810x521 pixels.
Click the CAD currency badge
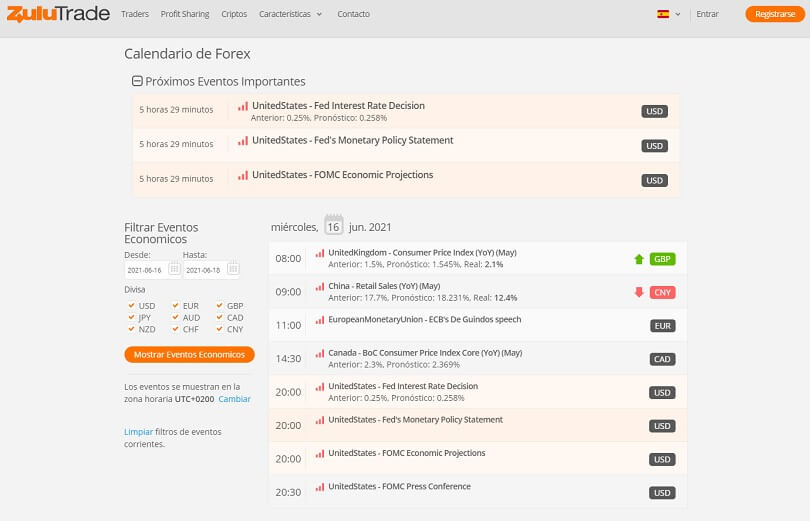pos(662,359)
